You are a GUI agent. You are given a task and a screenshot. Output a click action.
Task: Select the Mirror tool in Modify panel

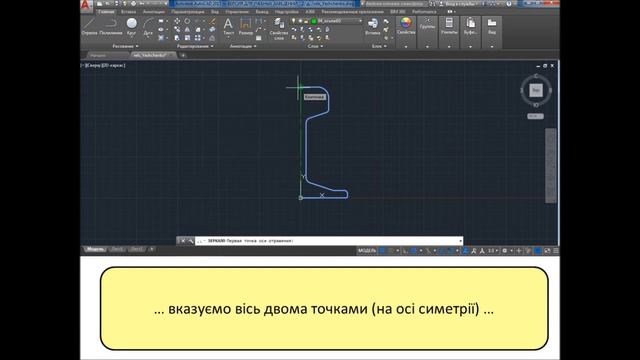(x=187, y=29)
